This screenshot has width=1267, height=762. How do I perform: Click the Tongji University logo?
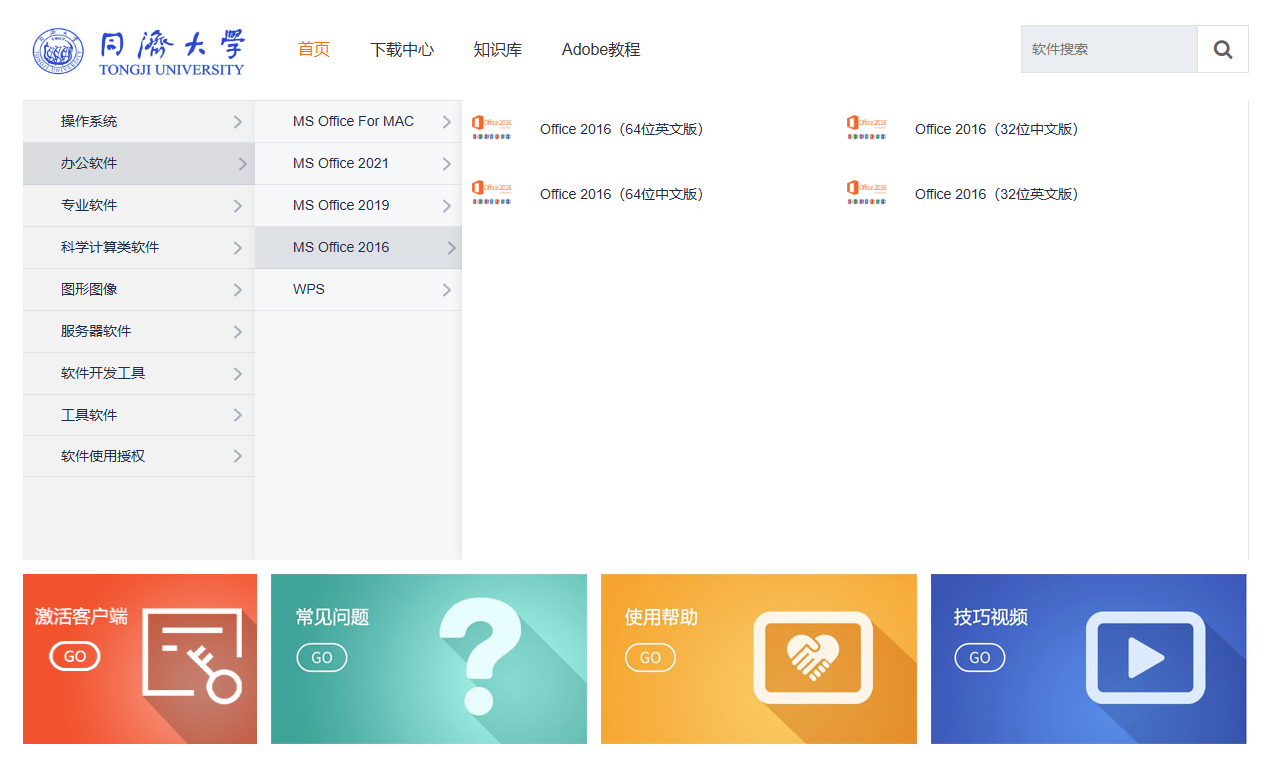click(138, 50)
